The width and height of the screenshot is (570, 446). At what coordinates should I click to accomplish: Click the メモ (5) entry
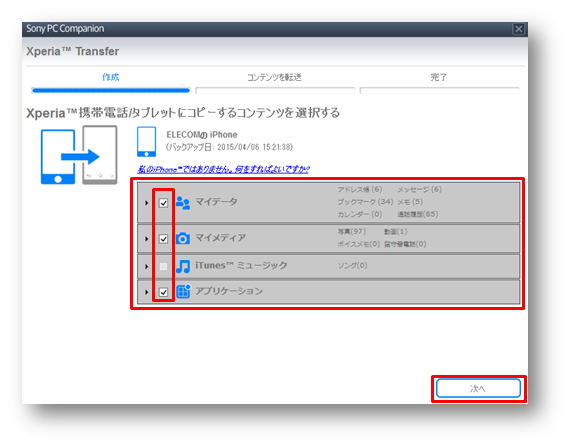click(410, 202)
